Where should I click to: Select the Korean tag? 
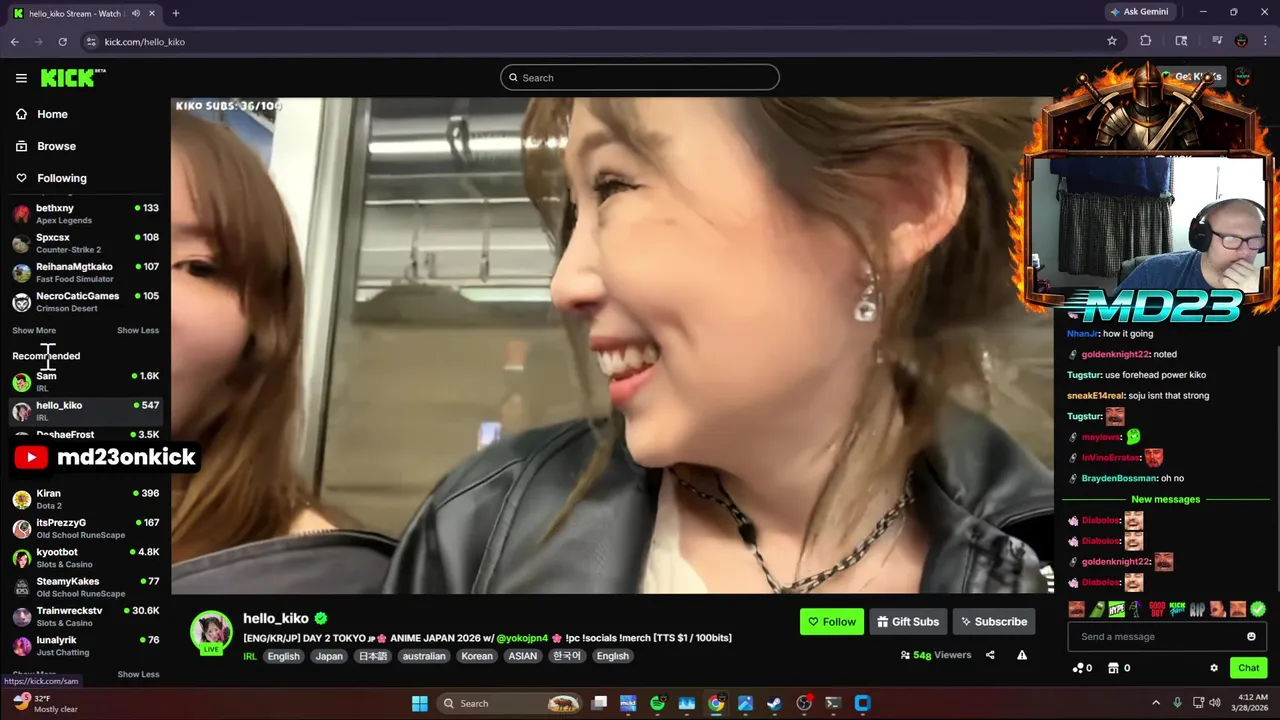pos(477,656)
